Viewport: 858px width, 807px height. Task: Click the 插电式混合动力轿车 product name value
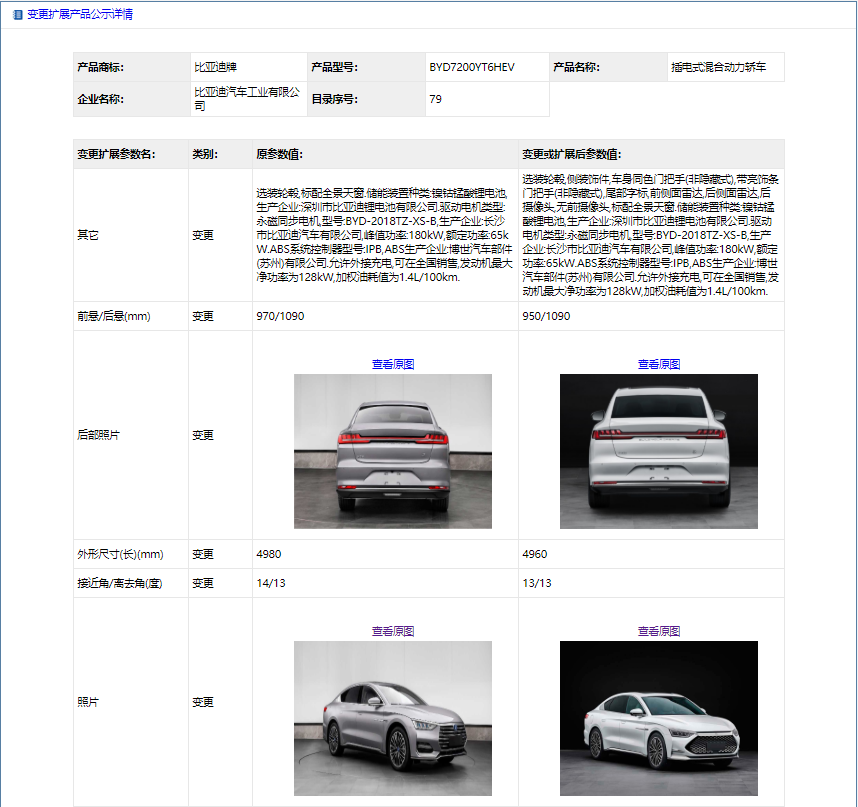(x=718, y=67)
